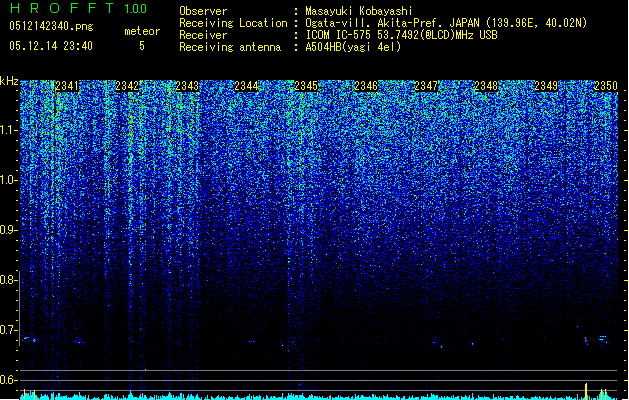Click the 0.9 frequency axis label
629x400 pixels.
[x=9, y=230]
